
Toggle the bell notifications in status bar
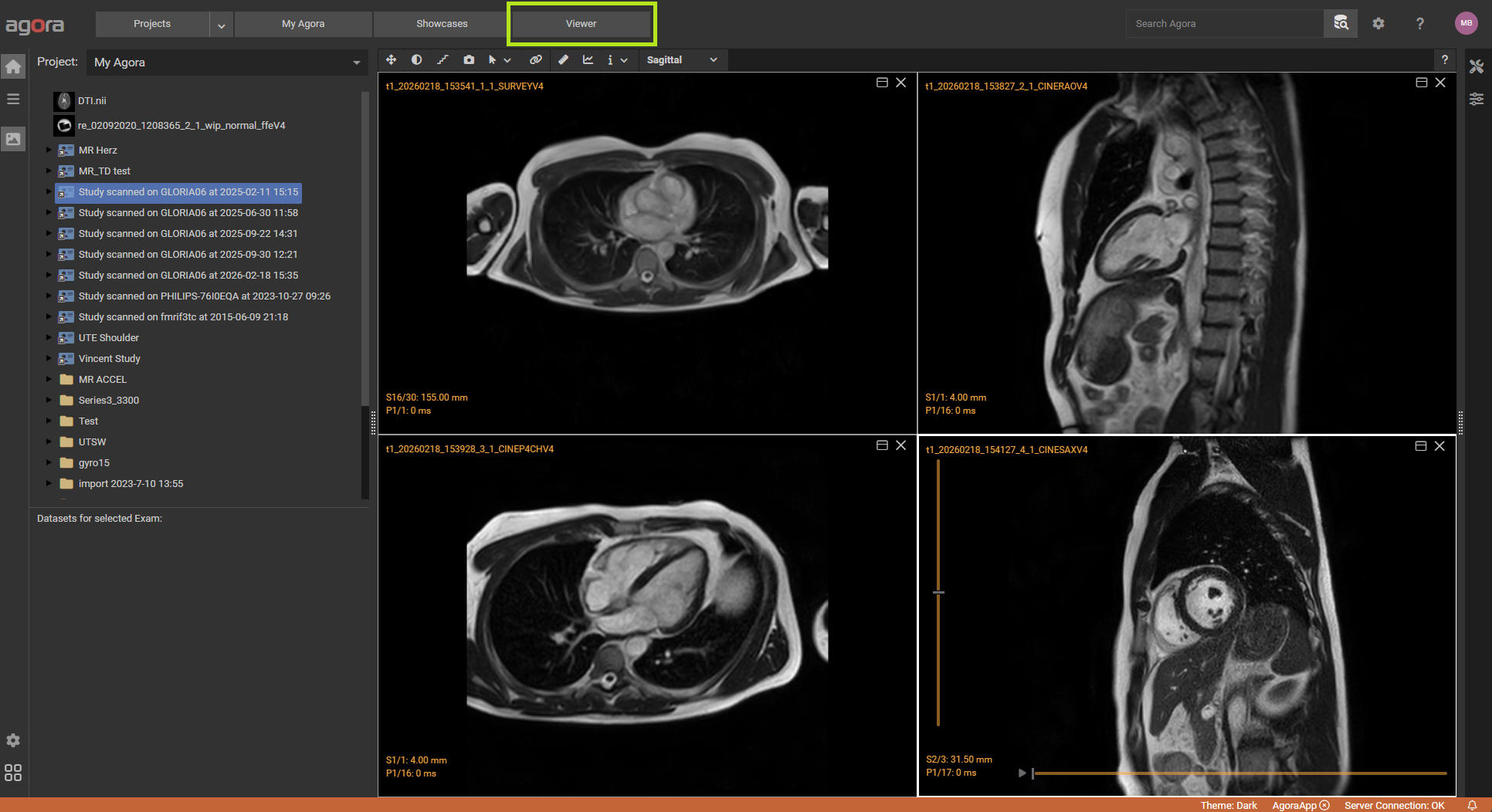(x=1472, y=805)
